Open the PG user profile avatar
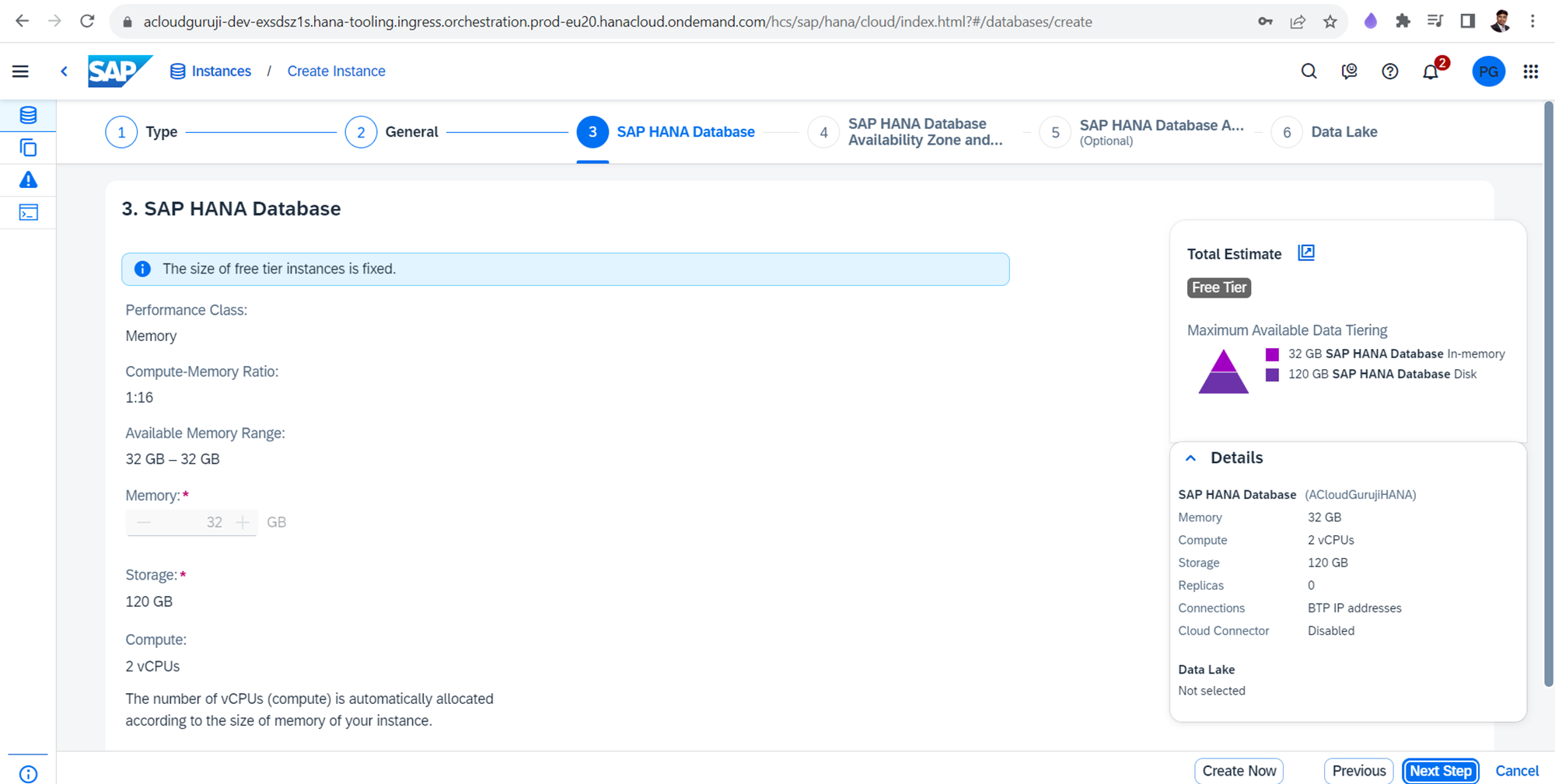 (1488, 71)
